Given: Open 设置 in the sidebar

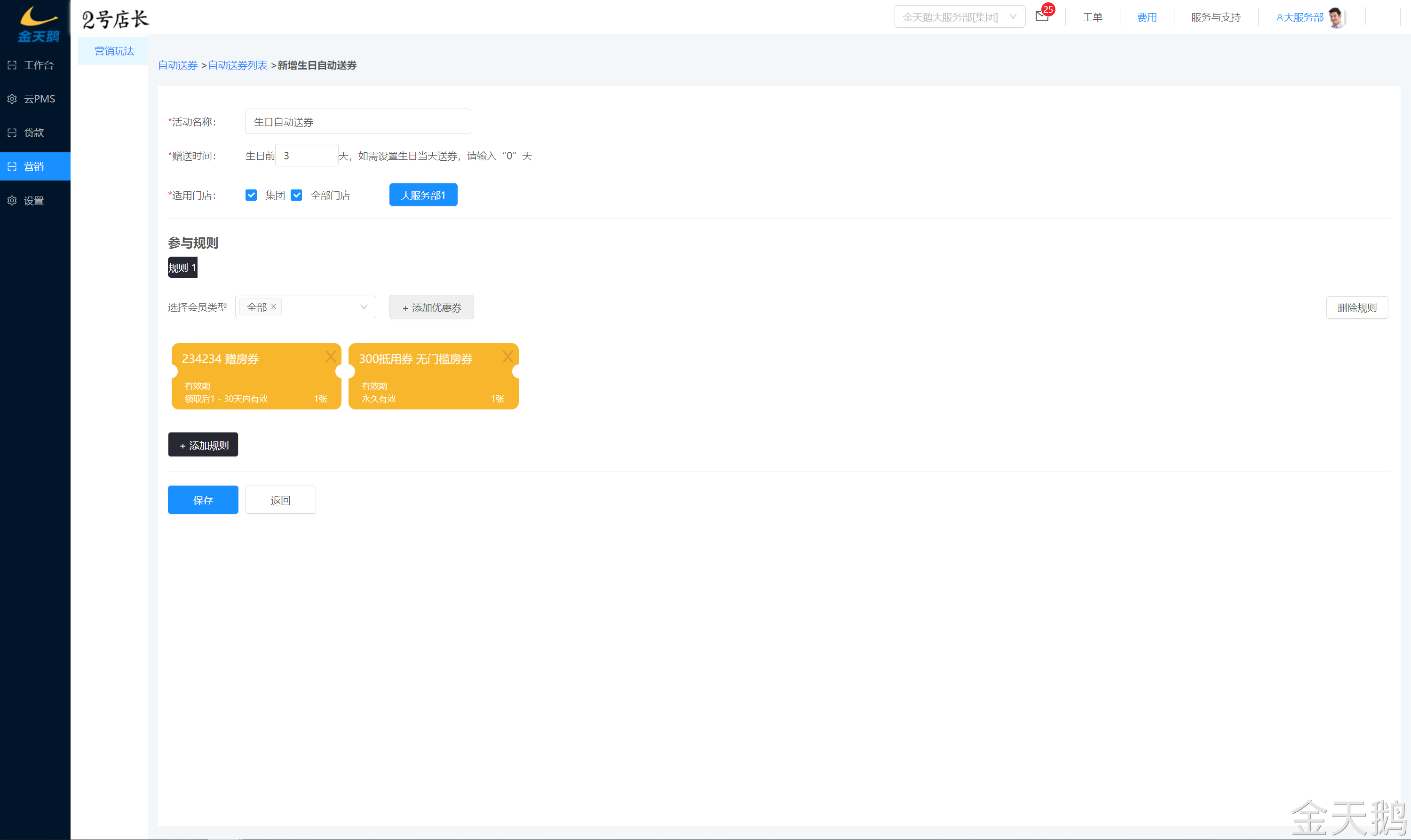Looking at the screenshot, I should [x=35, y=200].
